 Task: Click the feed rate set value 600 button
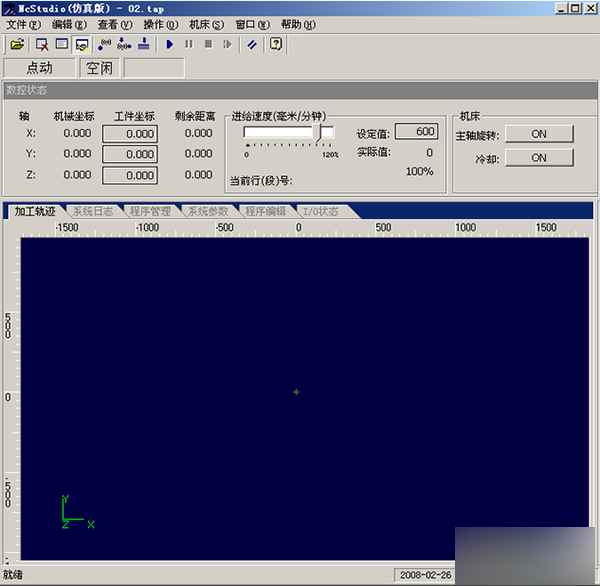tap(416, 131)
